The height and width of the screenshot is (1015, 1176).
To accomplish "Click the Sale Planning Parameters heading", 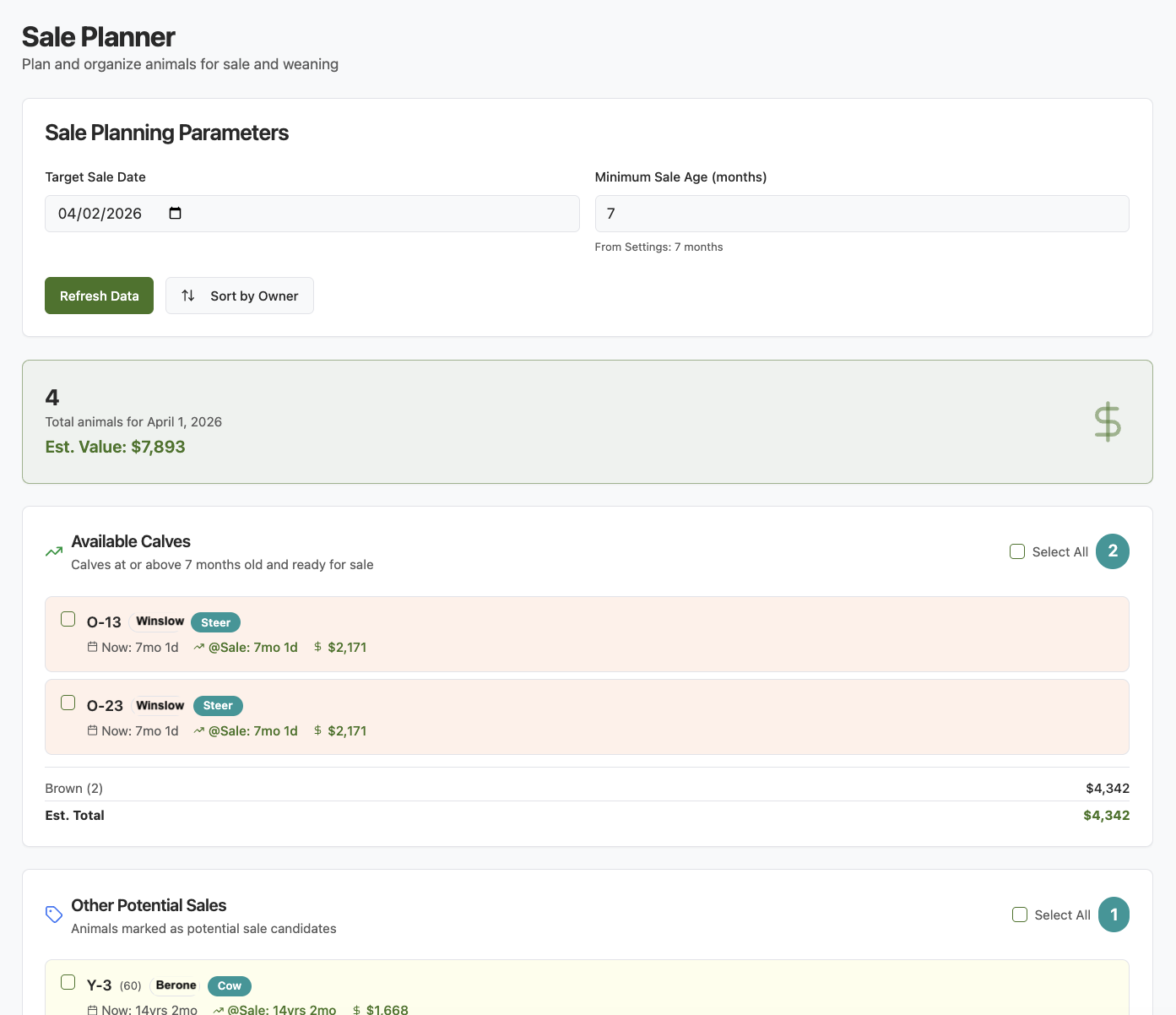I will coord(166,133).
